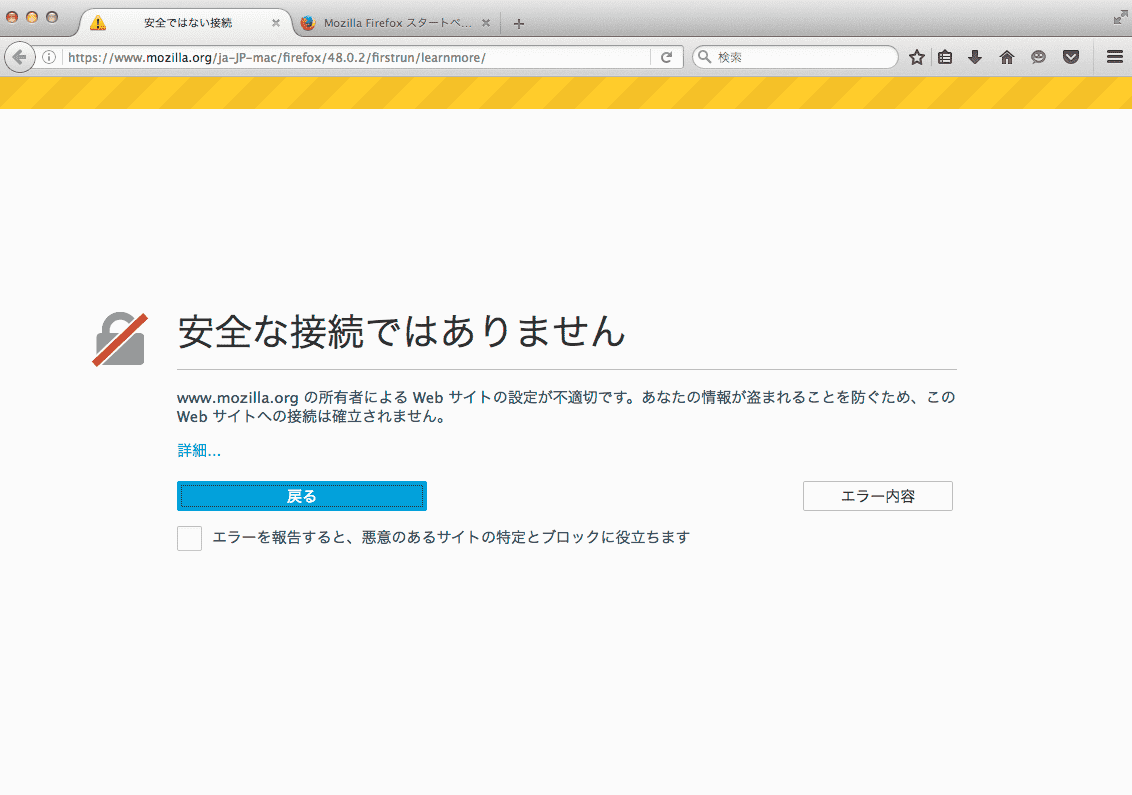Viewport: 1132px width, 795px height.
Task: Click the broken padlock warning icon
Action: point(120,339)
